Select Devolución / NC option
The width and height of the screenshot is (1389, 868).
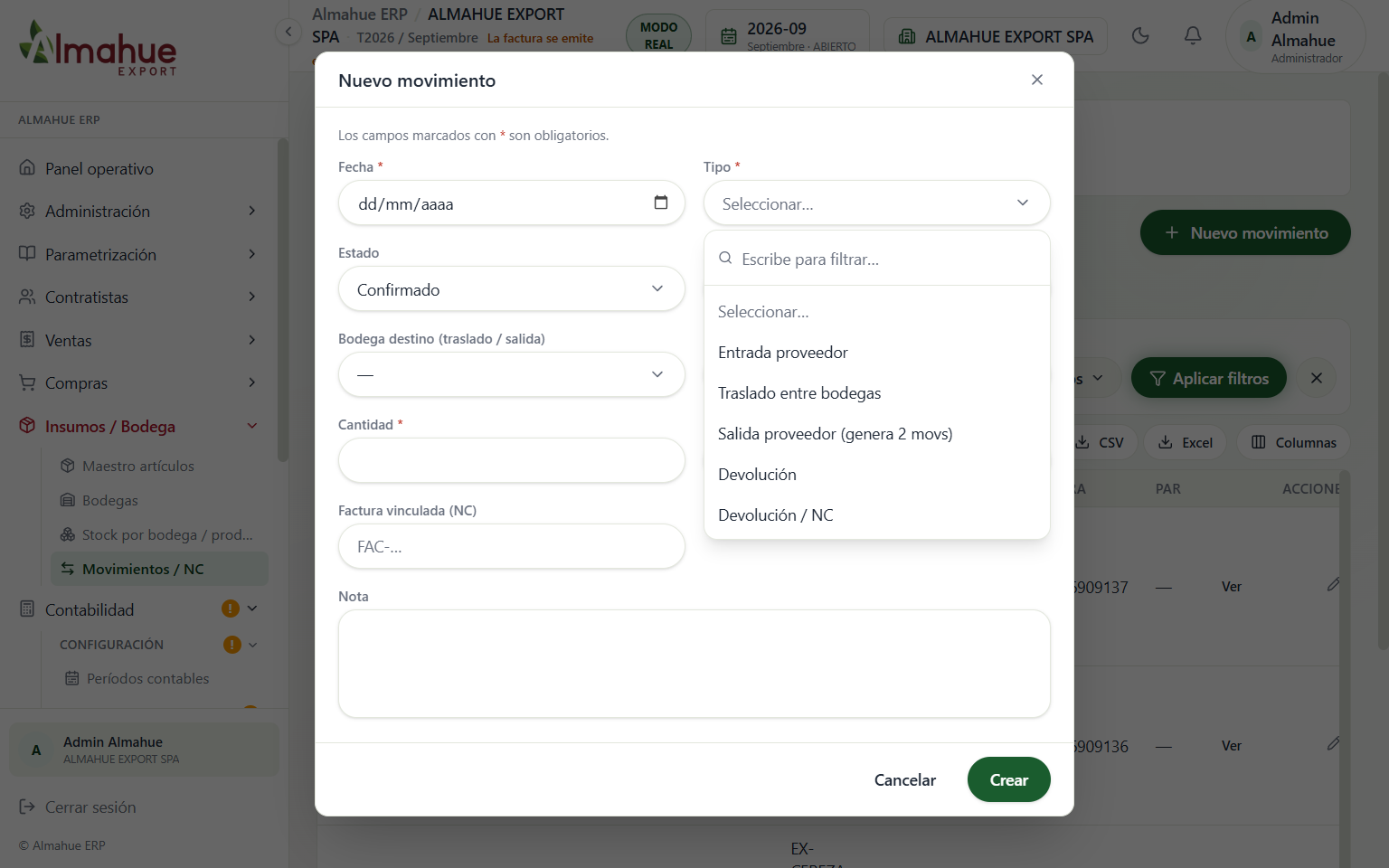coord(876,515)
